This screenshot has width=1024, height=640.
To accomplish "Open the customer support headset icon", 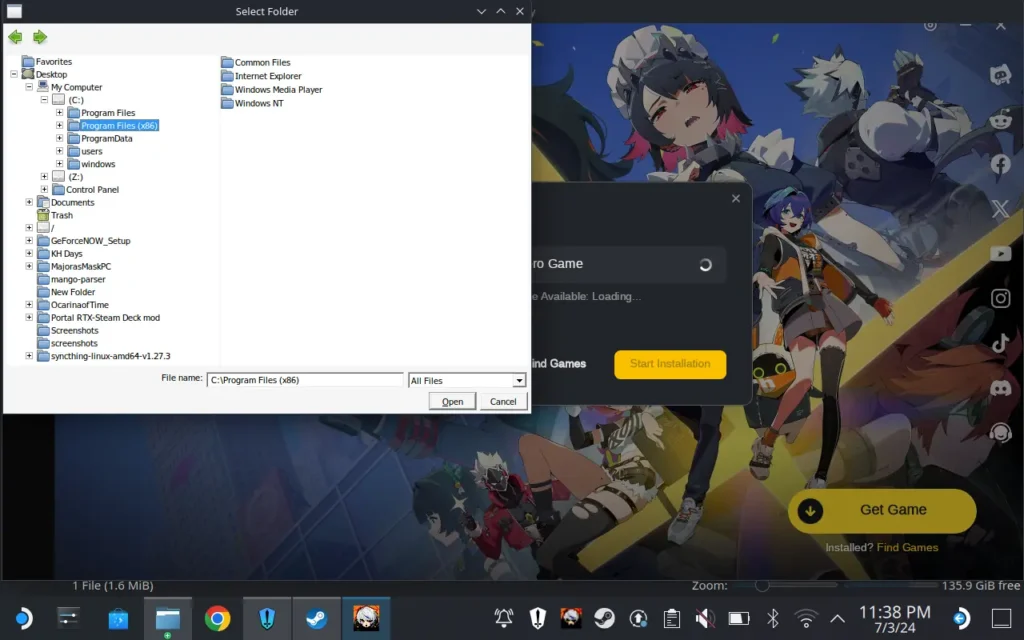I will [x=1000, y=432].
